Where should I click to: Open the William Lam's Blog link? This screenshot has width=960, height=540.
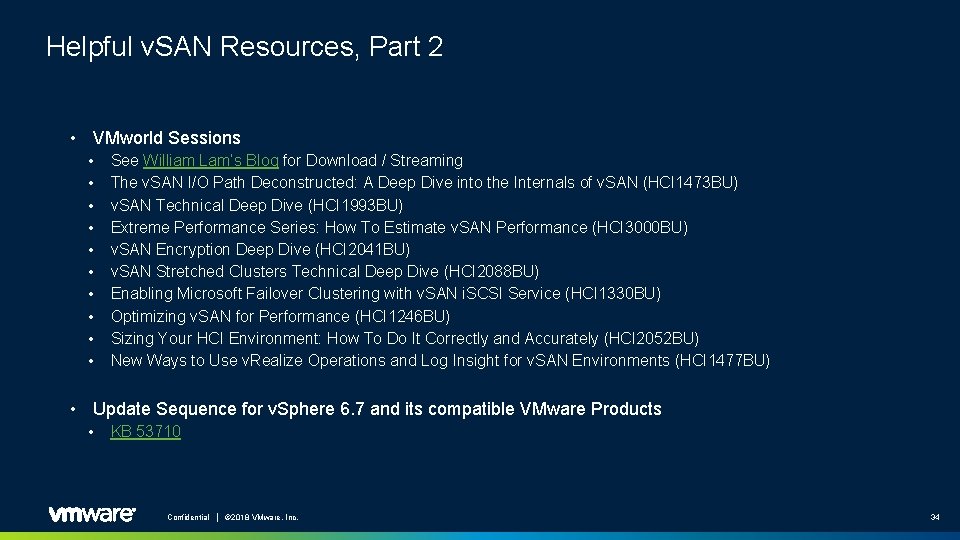click(211, 160)
